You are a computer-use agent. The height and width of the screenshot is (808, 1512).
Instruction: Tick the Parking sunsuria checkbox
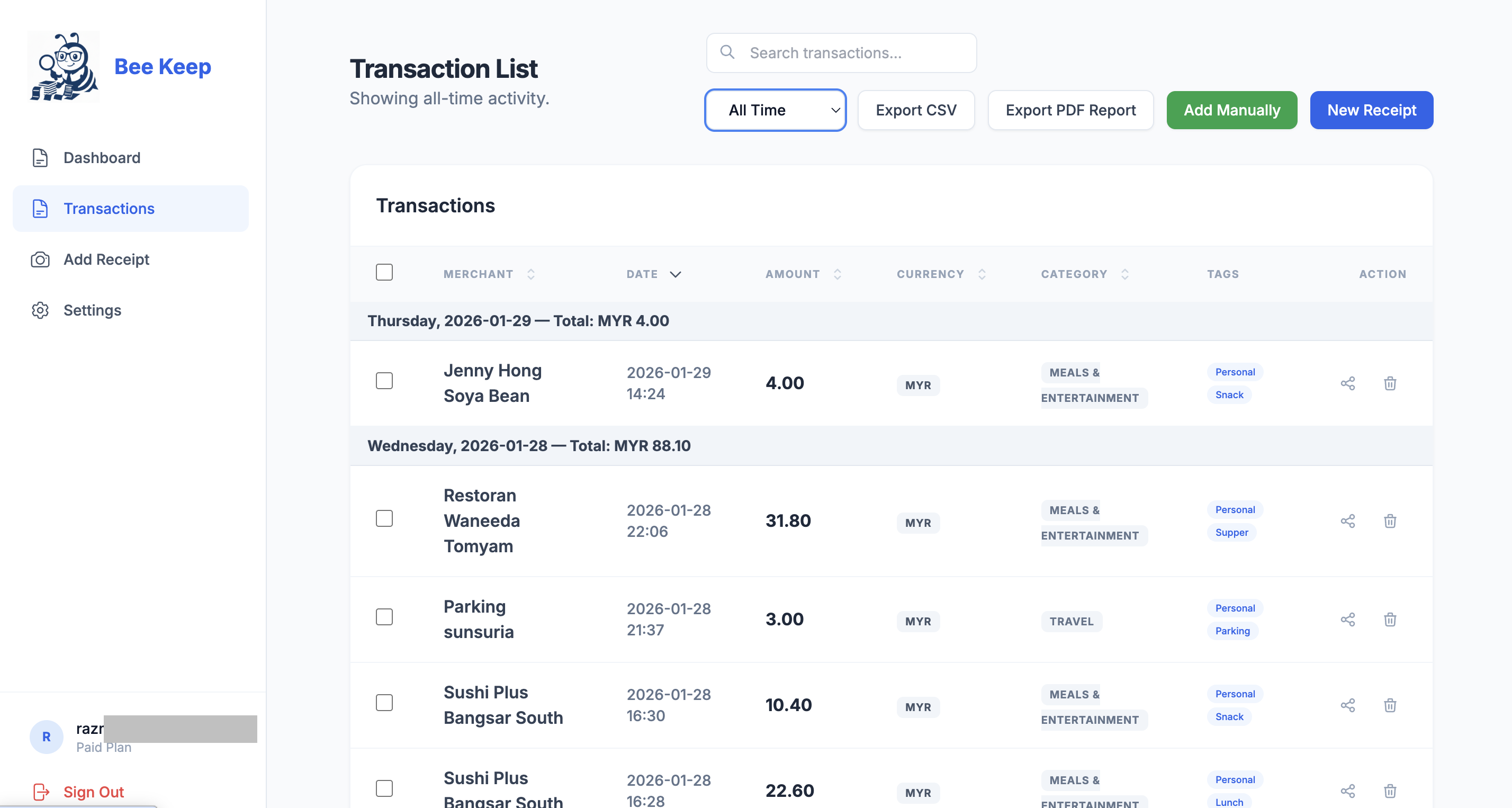(x=384, y=617)
